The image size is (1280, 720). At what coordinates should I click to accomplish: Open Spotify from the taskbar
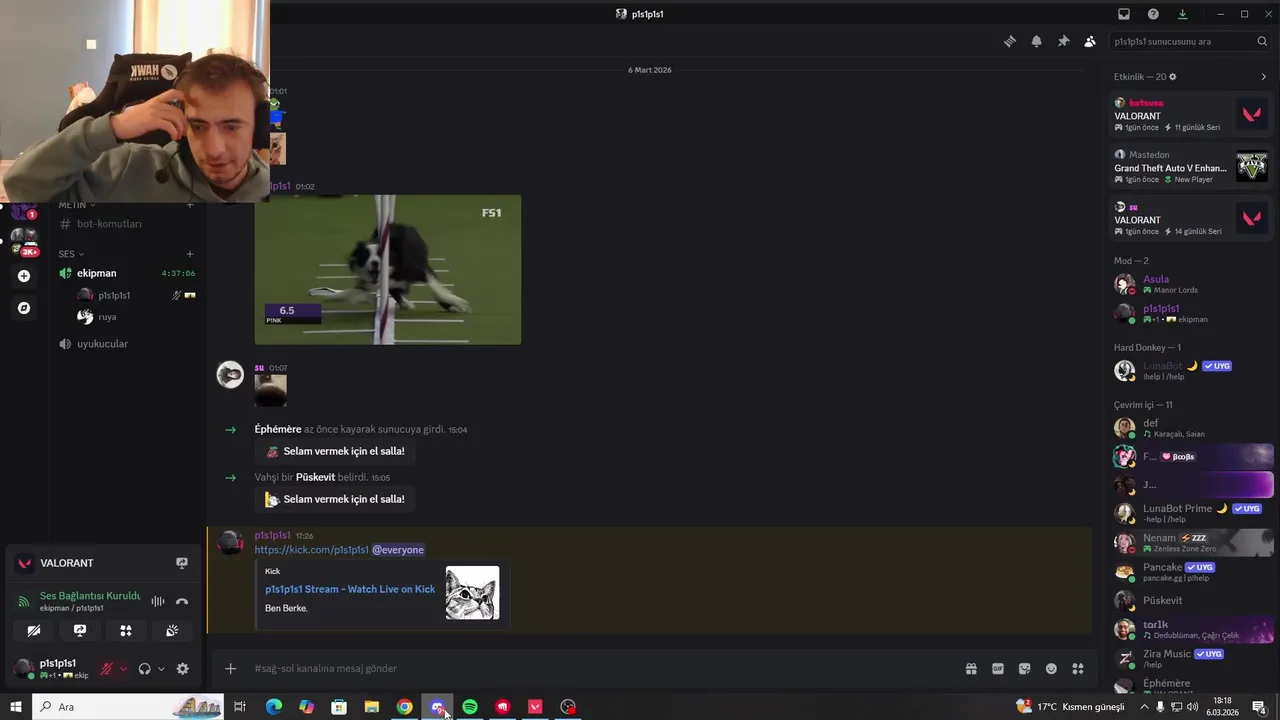(x=470, y=707)
